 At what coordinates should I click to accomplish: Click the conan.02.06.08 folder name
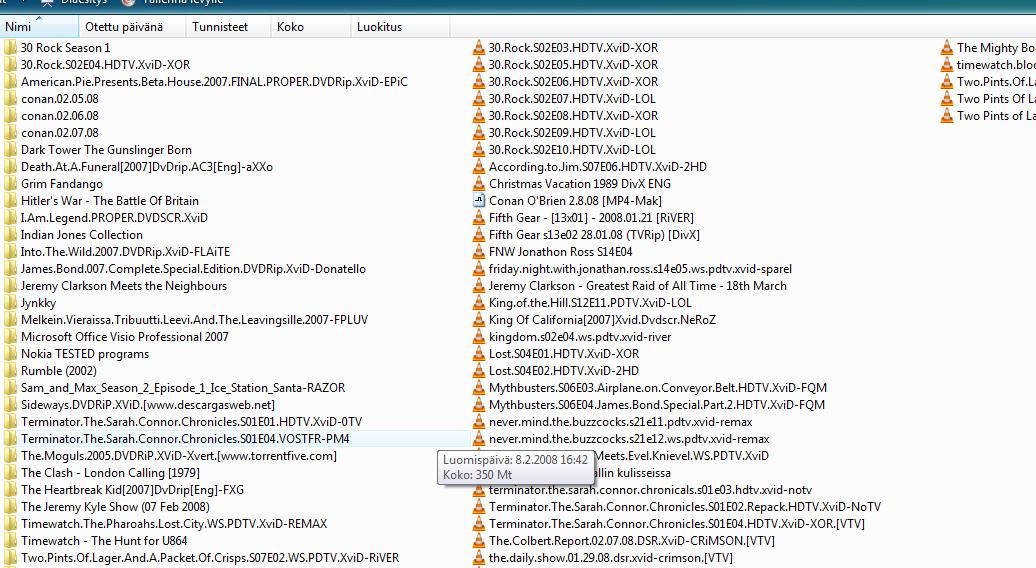(59, 116)
